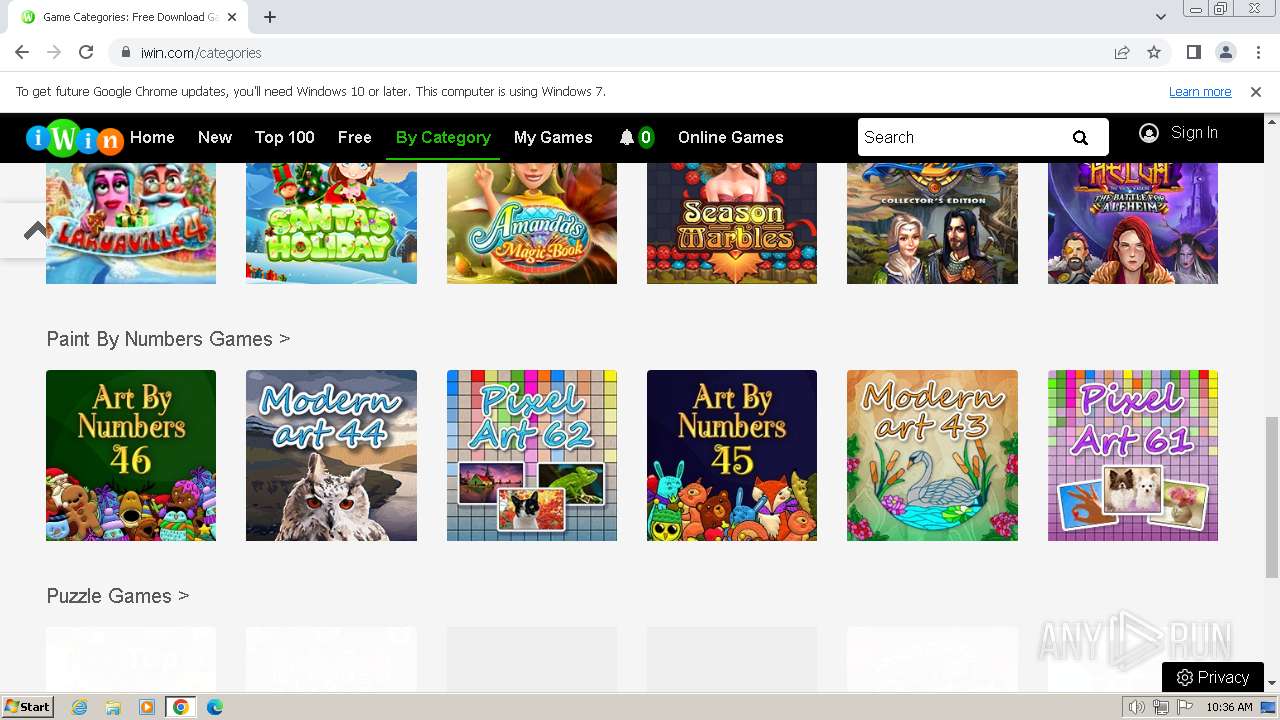The image size is (1280, 720).
Task: Open Pixel Art 62 game
Action: (x=532, y=456)
